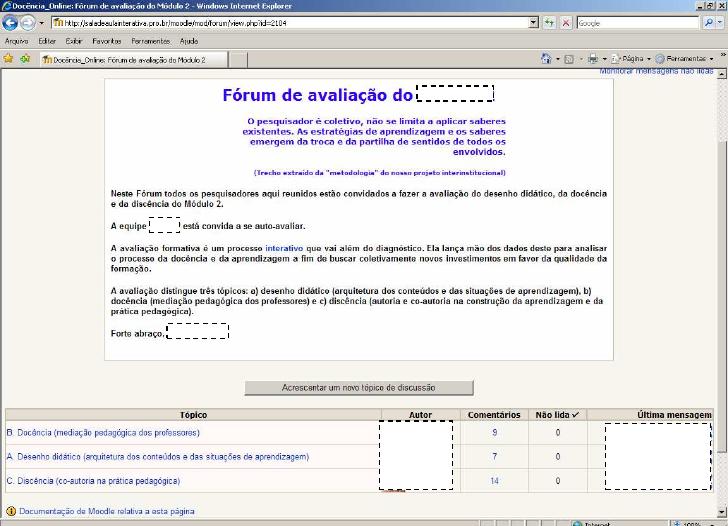Click the vertical scrollbar on the right

[721, 300]
